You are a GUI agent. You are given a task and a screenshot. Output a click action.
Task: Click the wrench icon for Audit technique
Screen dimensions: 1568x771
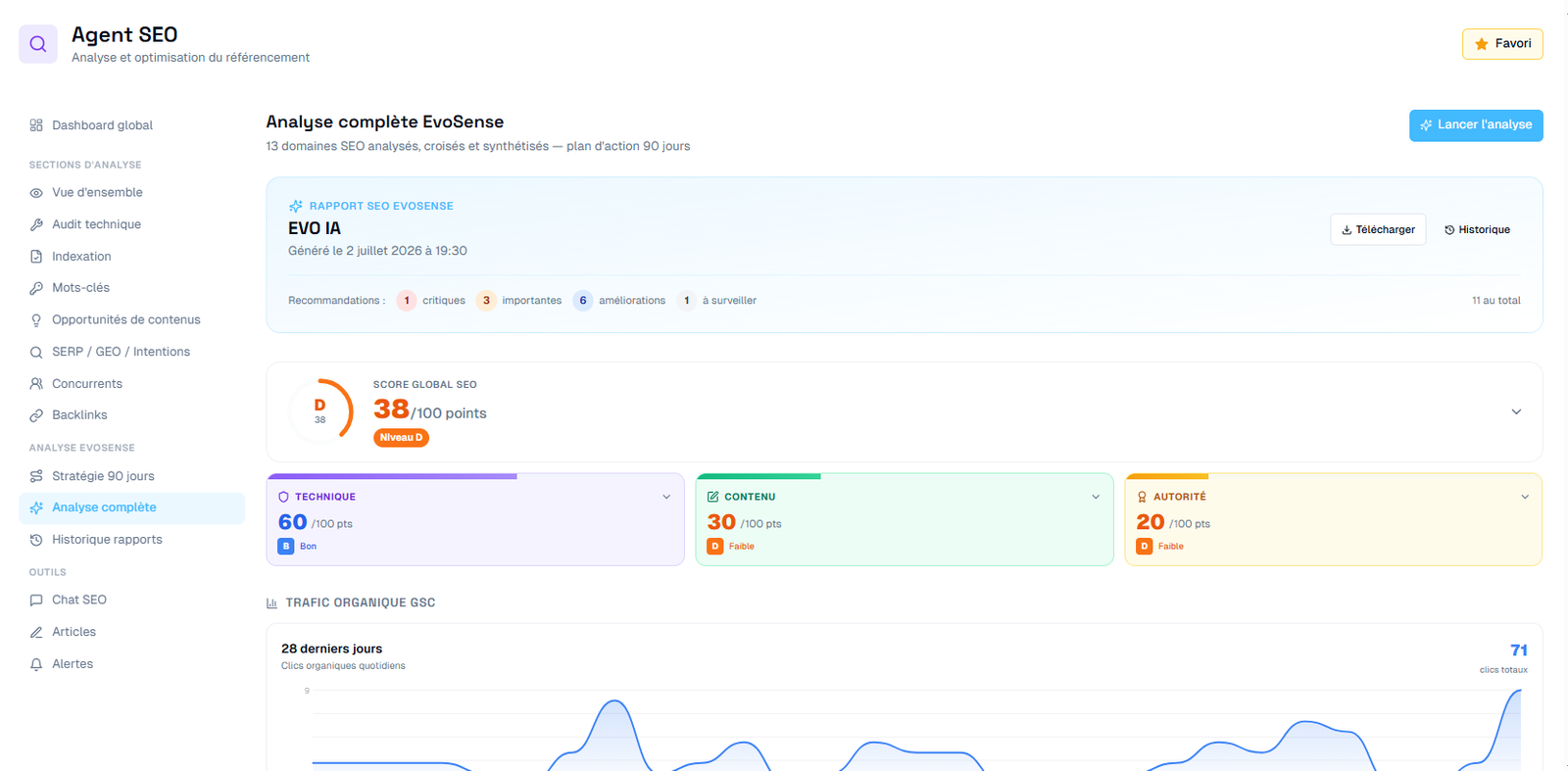pyautogui.click(x=36, y=224)
